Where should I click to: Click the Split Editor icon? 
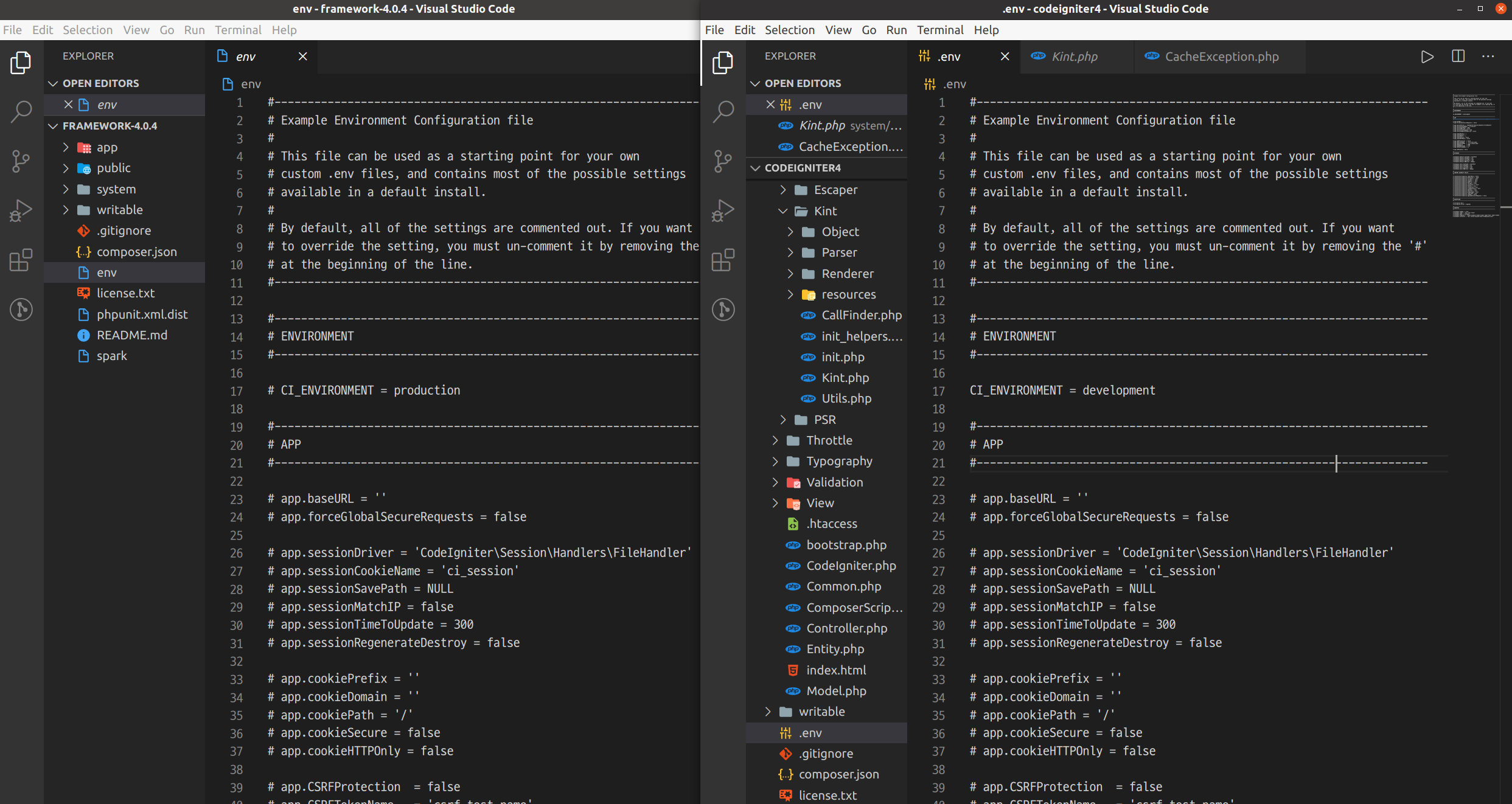click(x=1458, y=57)
